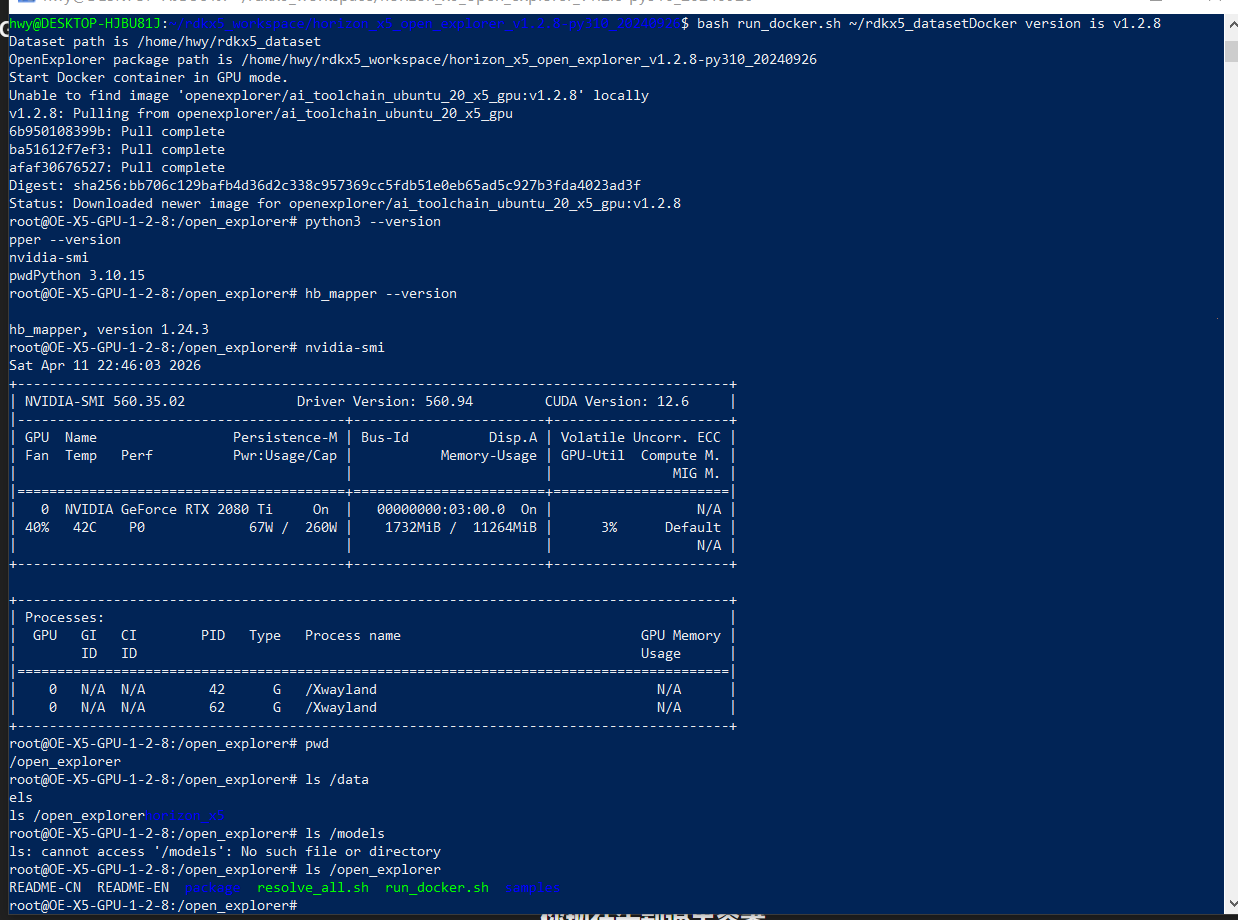
Task: Click the 'Persistence-M' column header
Action: coord(285,437)
